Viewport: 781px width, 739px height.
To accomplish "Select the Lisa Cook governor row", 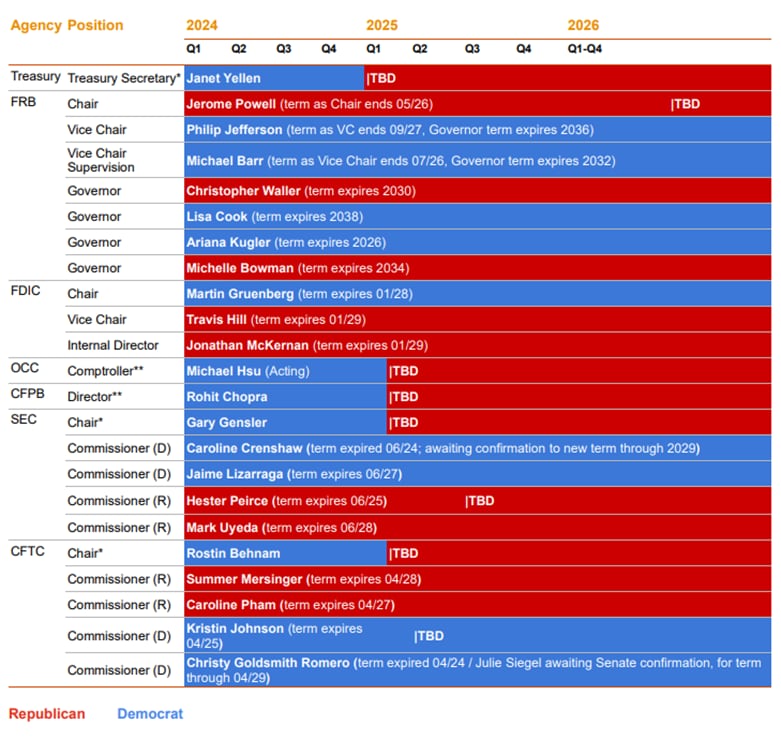I will point(274,217).
